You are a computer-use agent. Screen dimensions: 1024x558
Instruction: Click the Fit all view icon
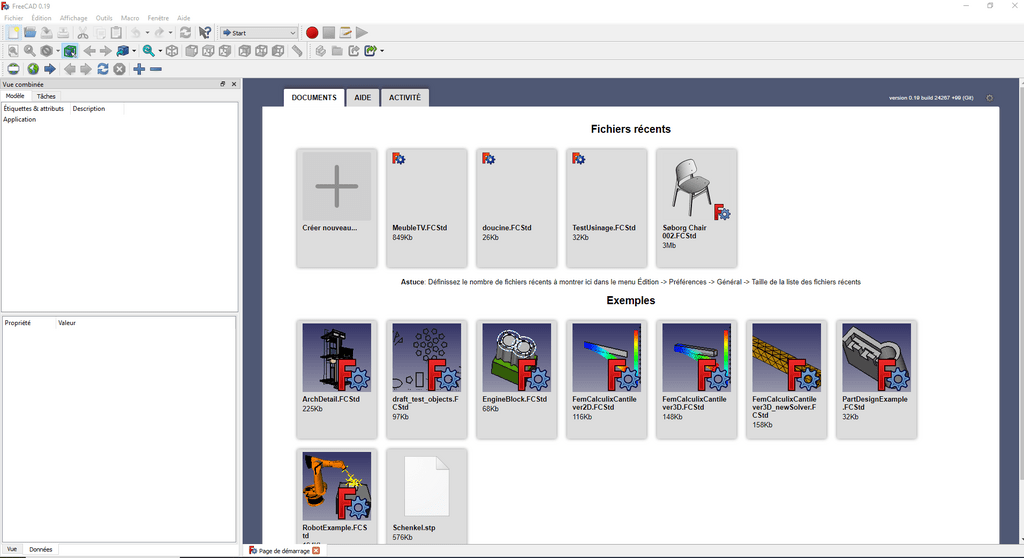(x=13, y=51)
